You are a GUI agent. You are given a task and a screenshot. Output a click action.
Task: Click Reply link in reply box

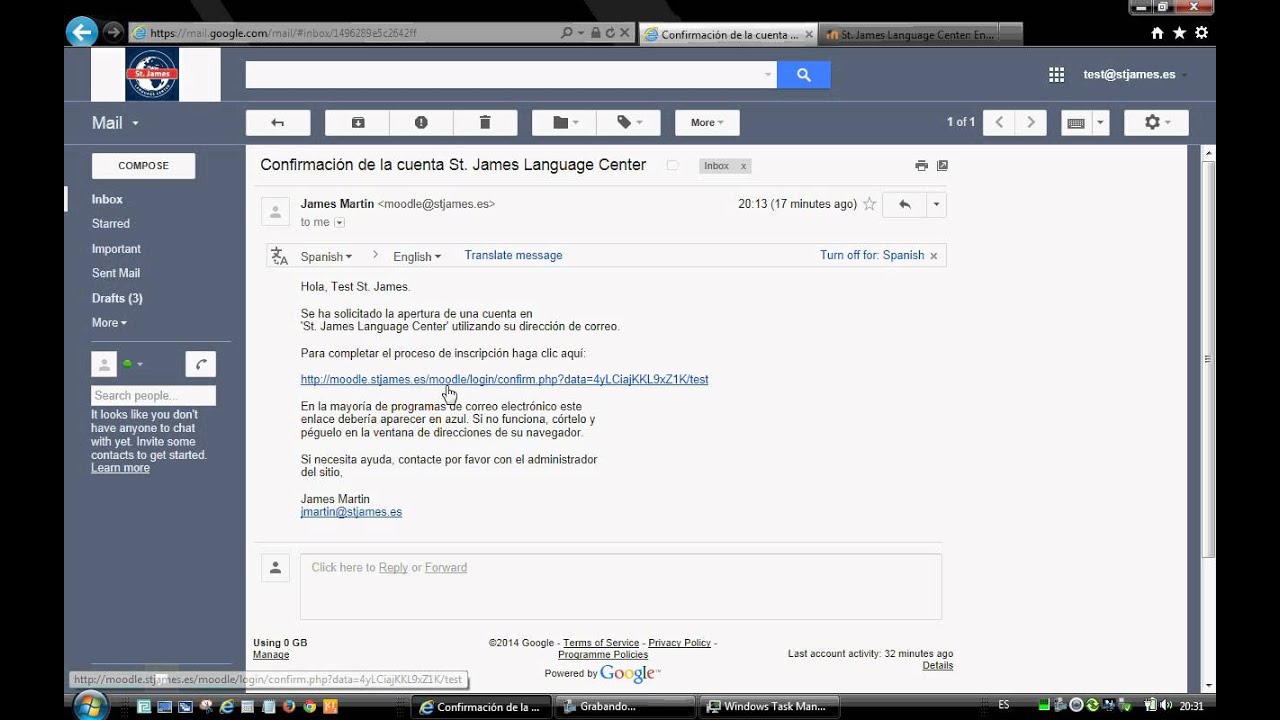(393, 567)
